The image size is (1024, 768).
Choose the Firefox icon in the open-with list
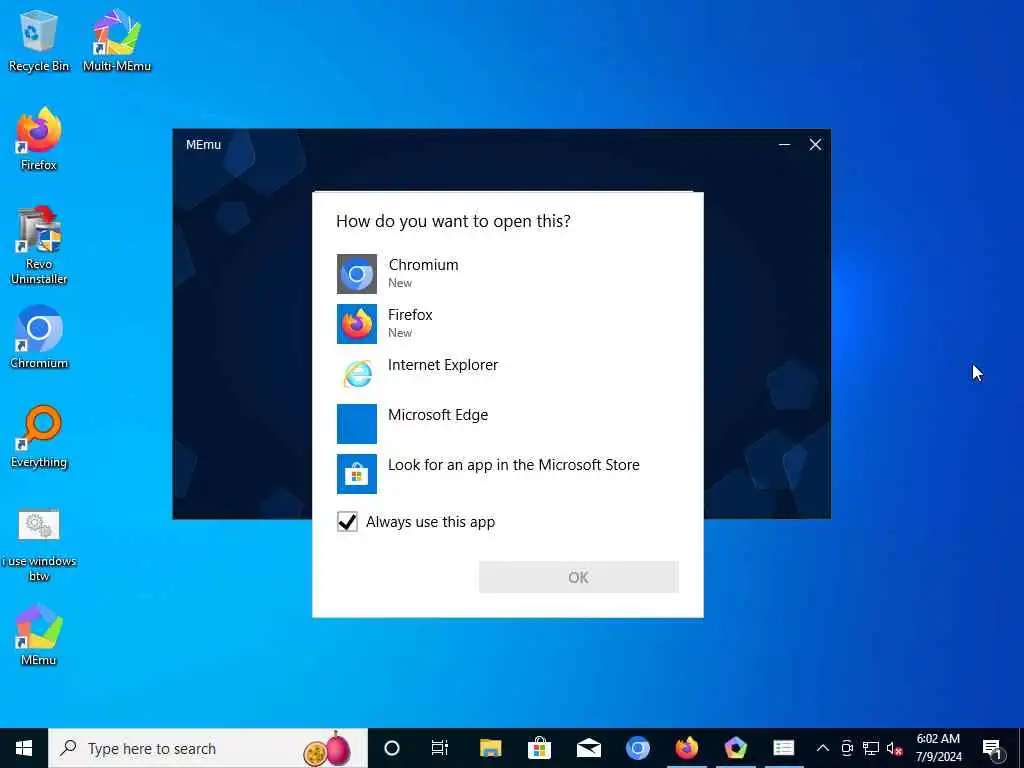[357, 324]
